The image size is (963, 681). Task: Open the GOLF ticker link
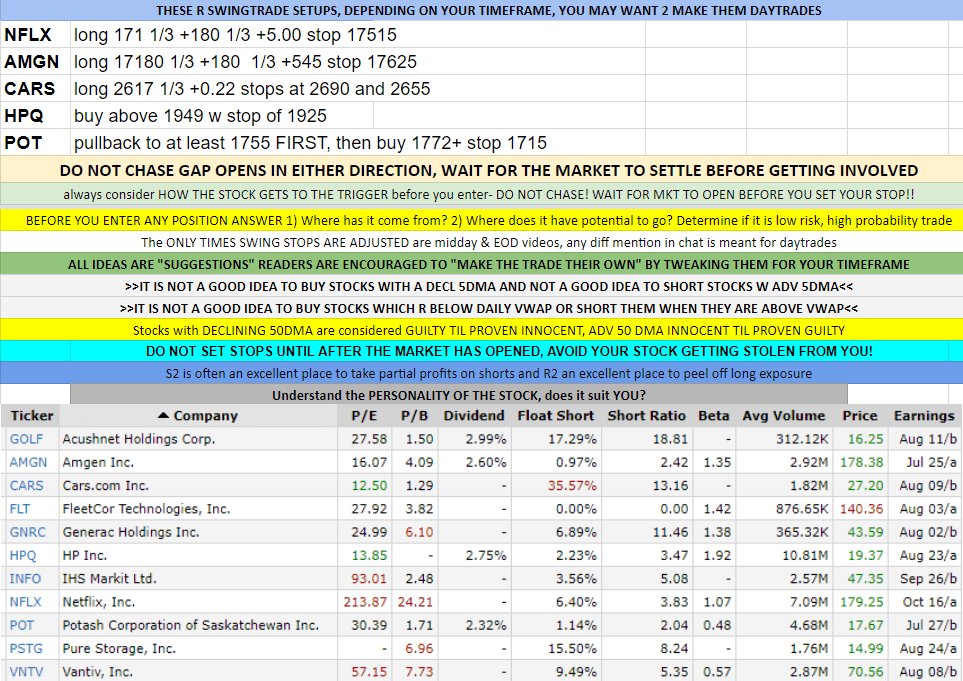pyautogui.click(x=27, y=439)
